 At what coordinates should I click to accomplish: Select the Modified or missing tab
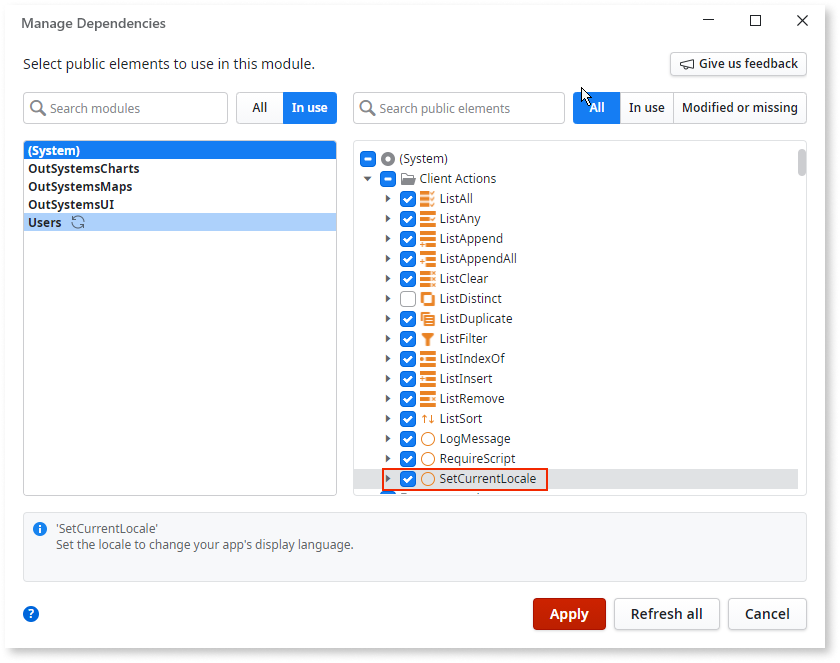tap(739, 107)
